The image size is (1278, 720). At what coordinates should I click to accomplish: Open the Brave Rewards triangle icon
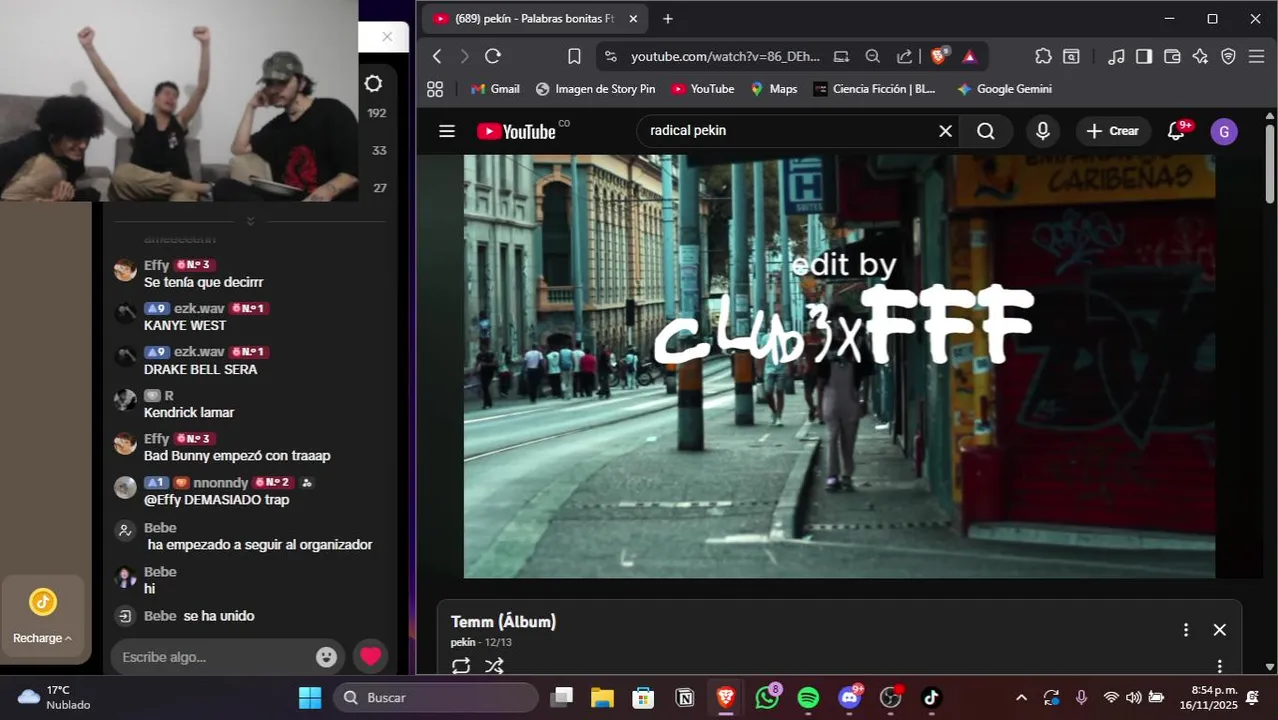(969, 57)
